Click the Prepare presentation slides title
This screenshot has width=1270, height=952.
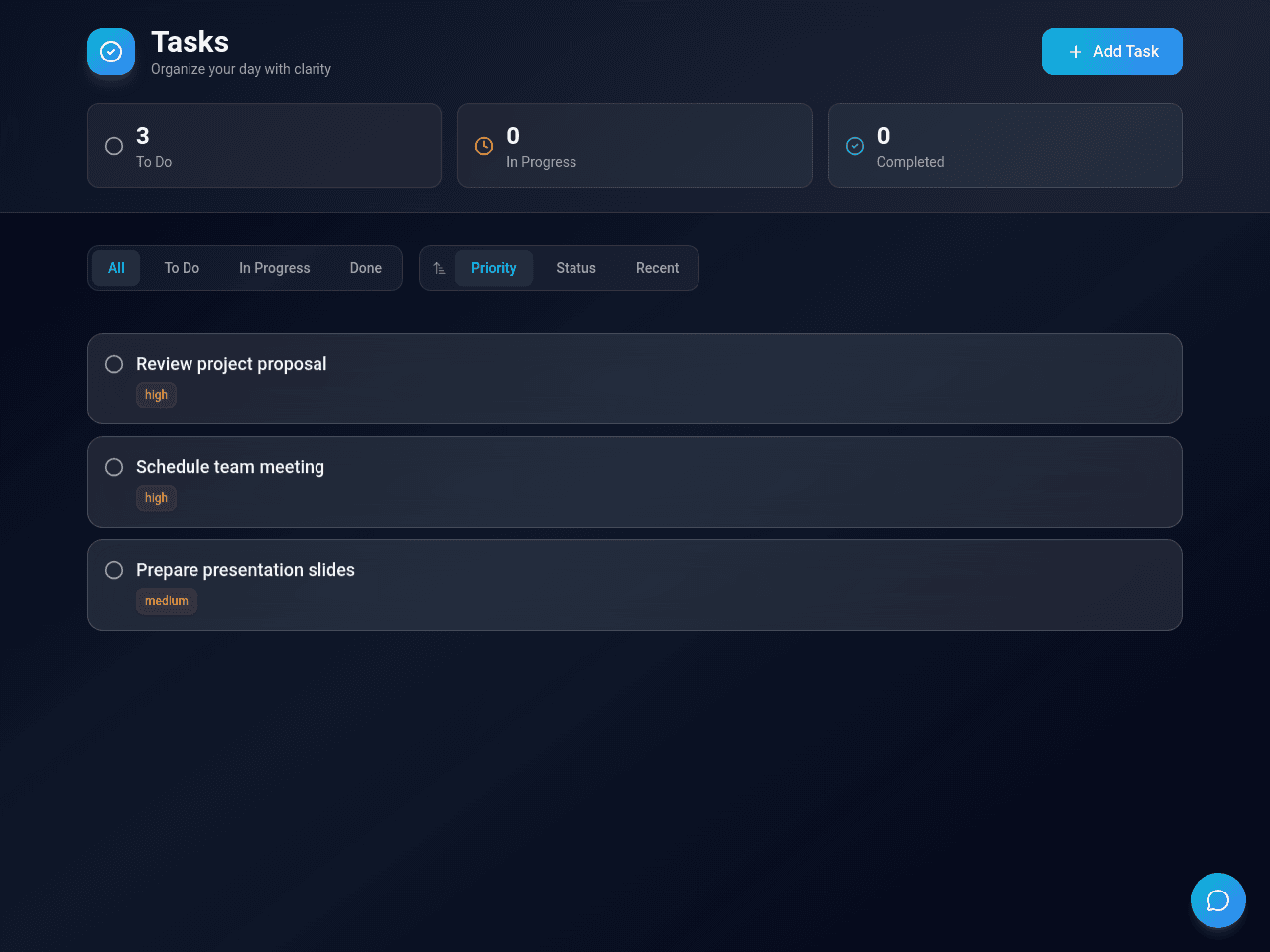245,570
